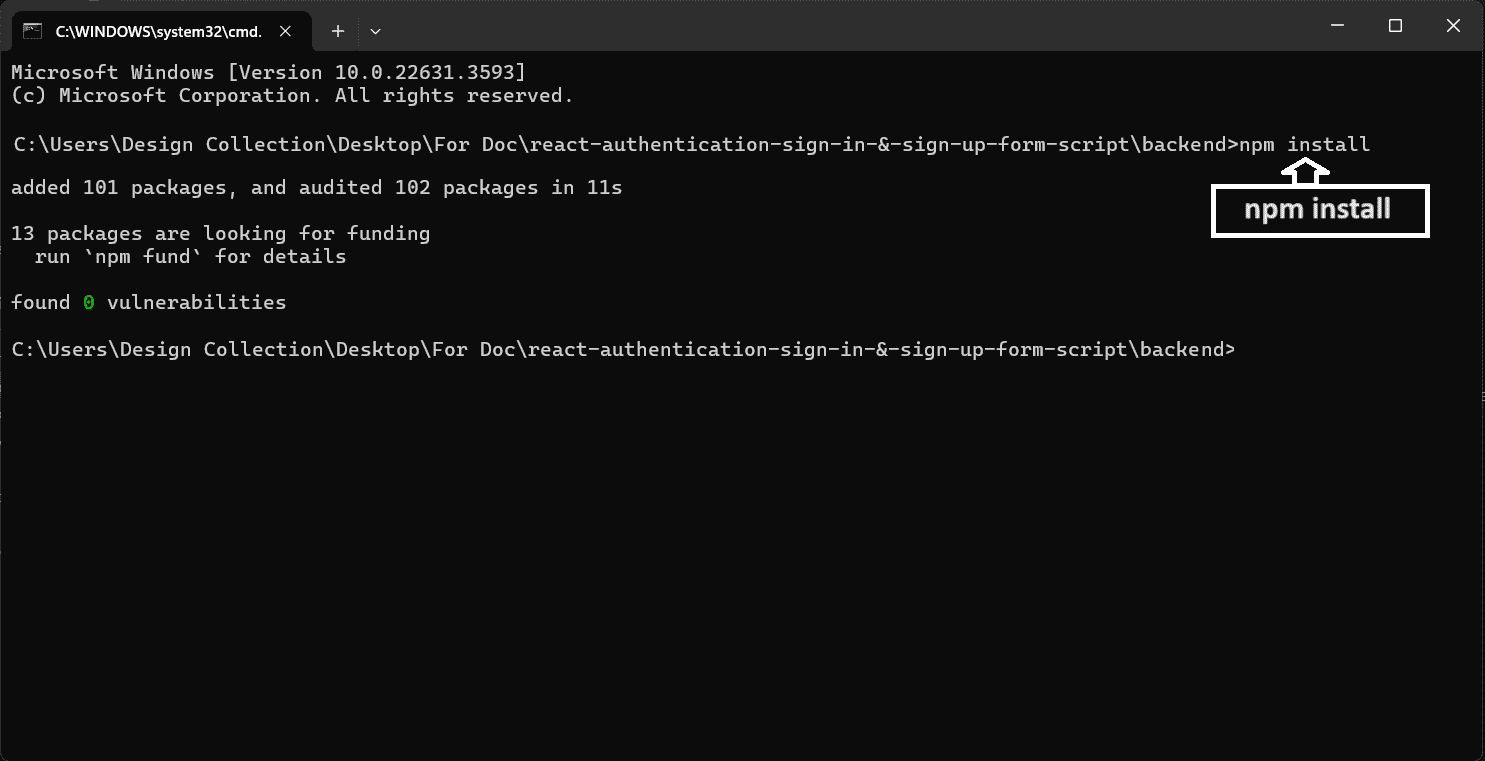Click the Microsoft Corporation copyright line

click(292, 96)
